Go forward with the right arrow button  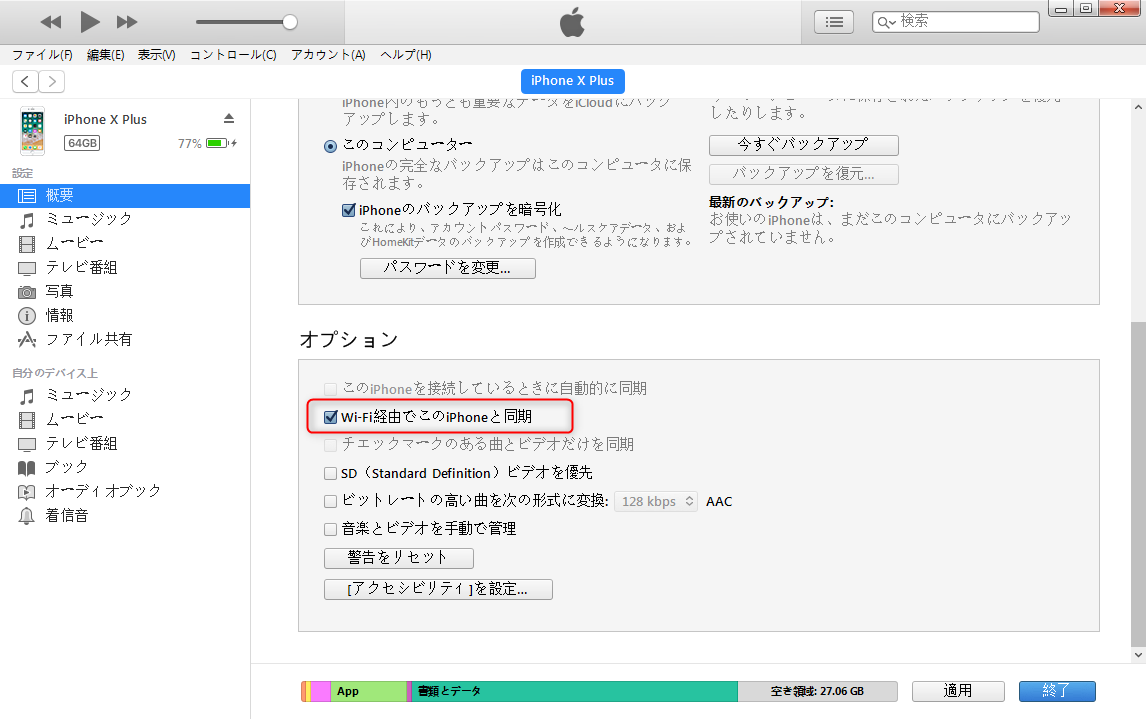point(52,81)
